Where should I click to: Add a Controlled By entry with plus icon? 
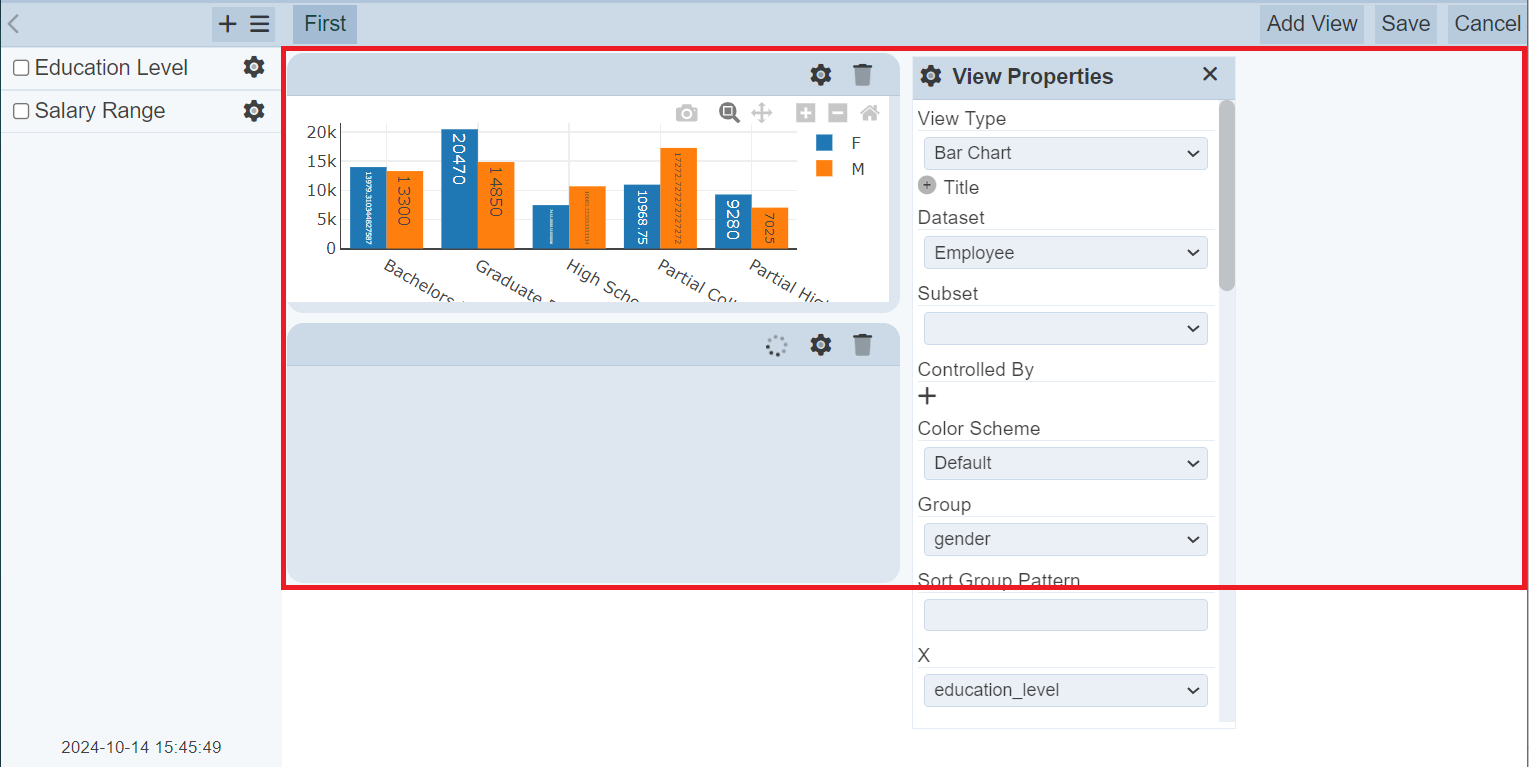(927, 396)
